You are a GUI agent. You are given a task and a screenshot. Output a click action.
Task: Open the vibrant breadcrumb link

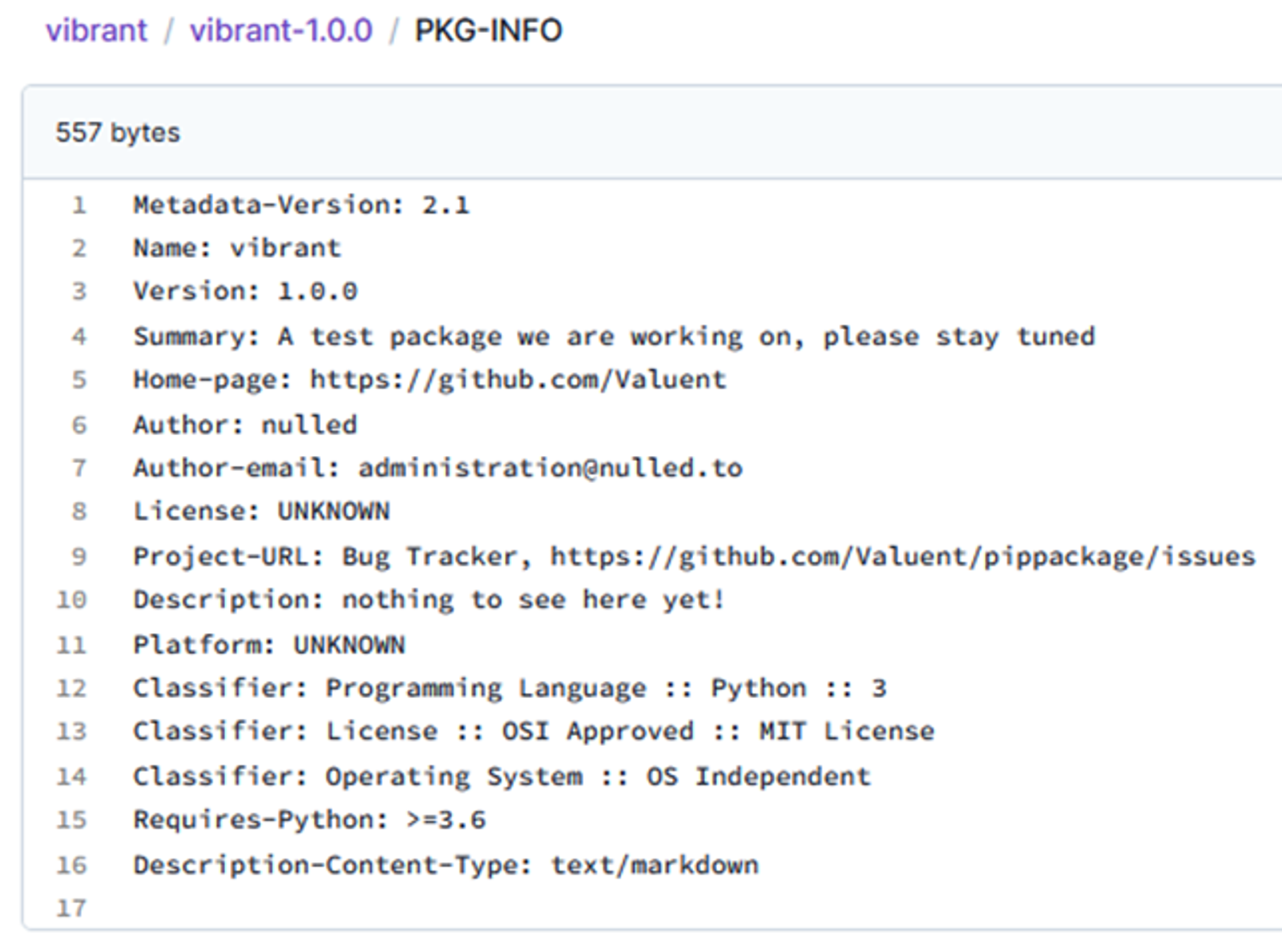click(x=96, y=30)
